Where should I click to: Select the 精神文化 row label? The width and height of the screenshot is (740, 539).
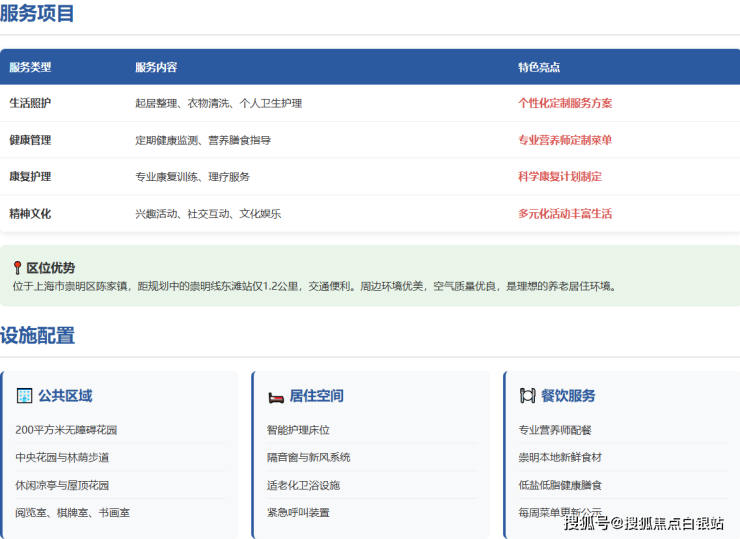30,213
